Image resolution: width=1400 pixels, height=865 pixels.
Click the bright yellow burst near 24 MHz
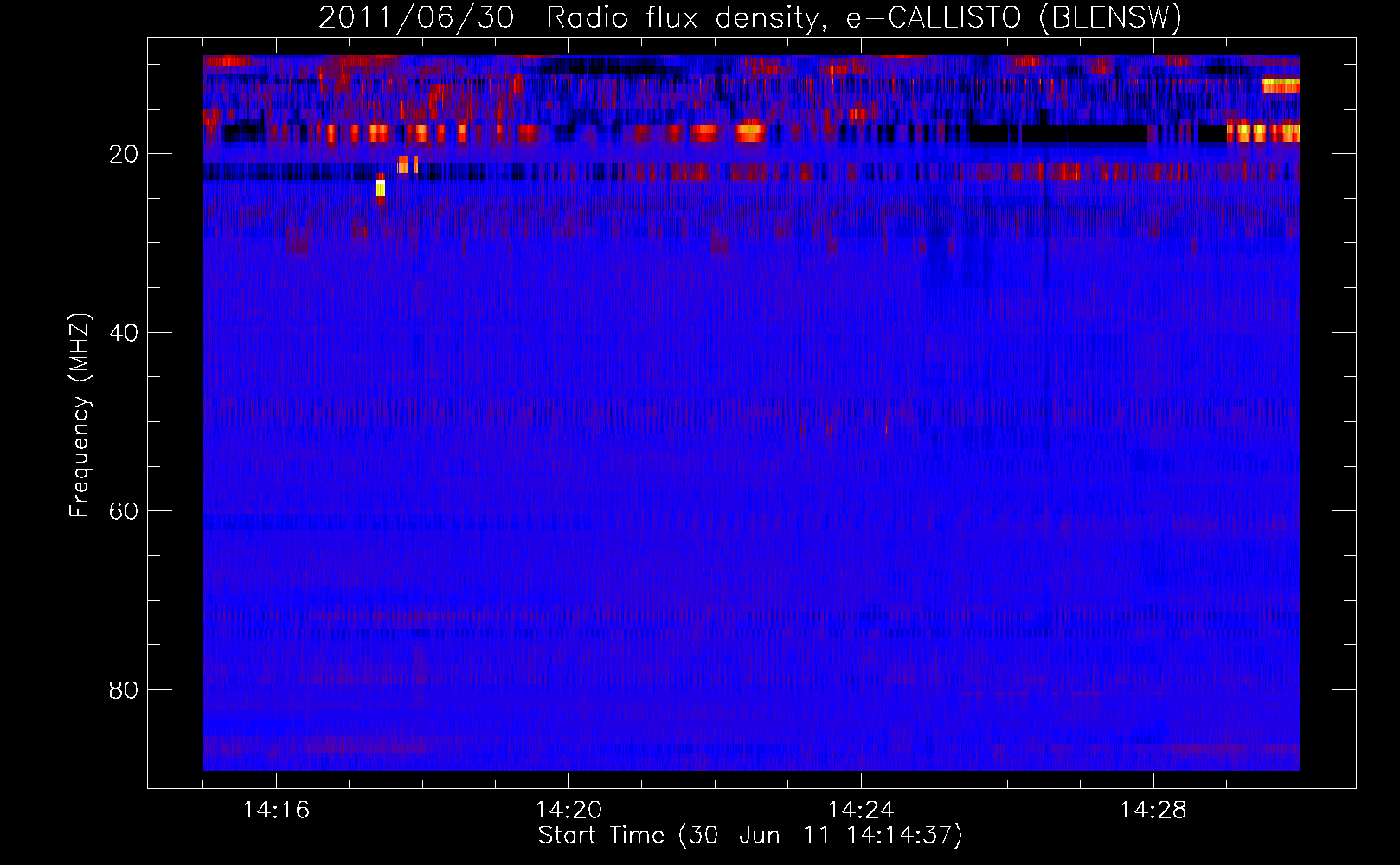(x=380, y=188)
